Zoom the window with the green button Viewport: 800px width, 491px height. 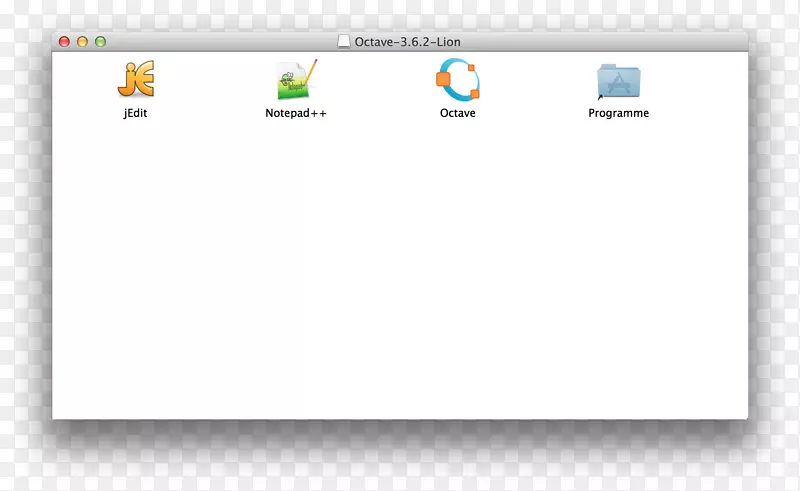[101, 41]
